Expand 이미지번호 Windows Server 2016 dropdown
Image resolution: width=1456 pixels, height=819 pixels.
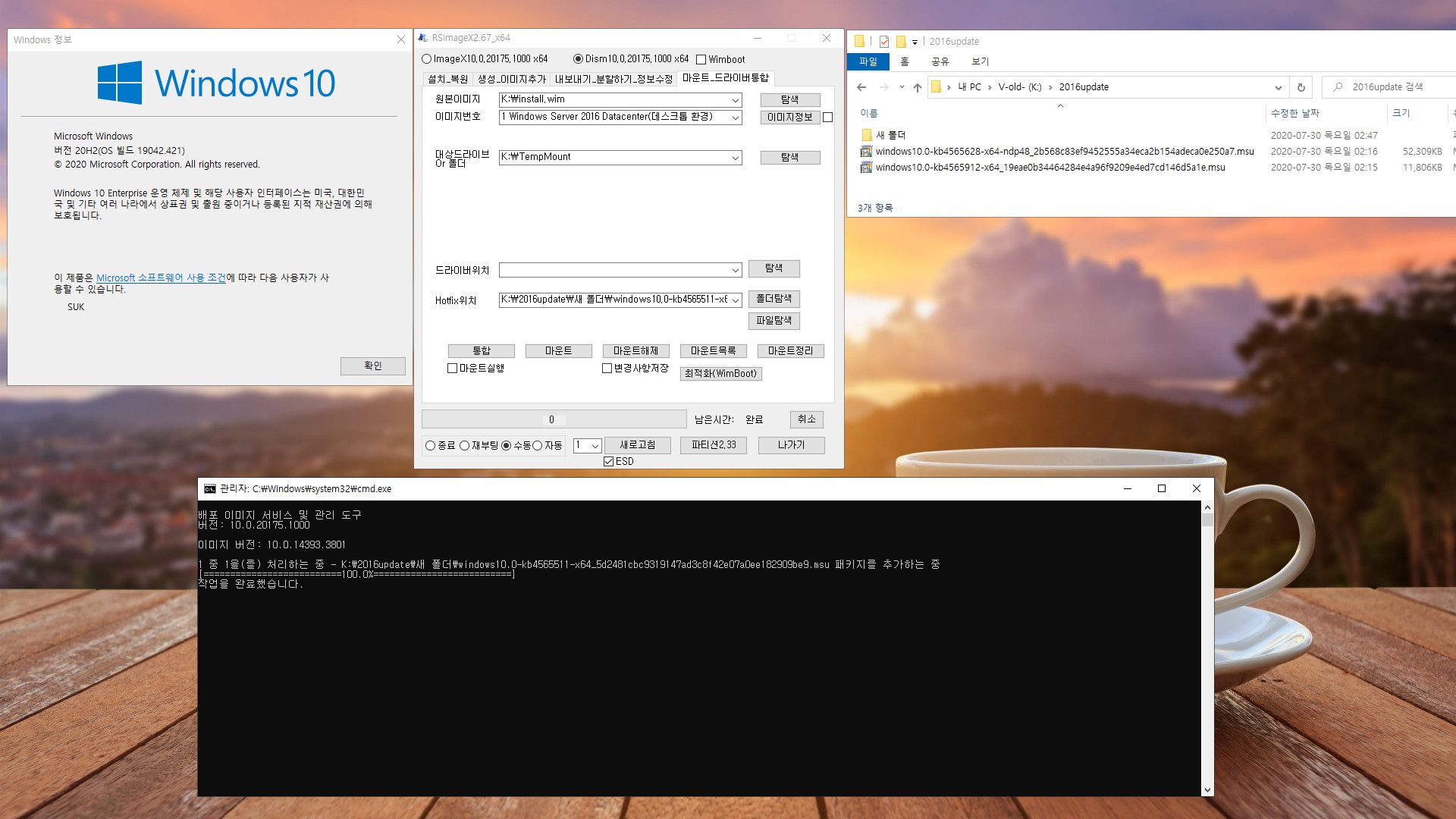(x=735, y=118)
